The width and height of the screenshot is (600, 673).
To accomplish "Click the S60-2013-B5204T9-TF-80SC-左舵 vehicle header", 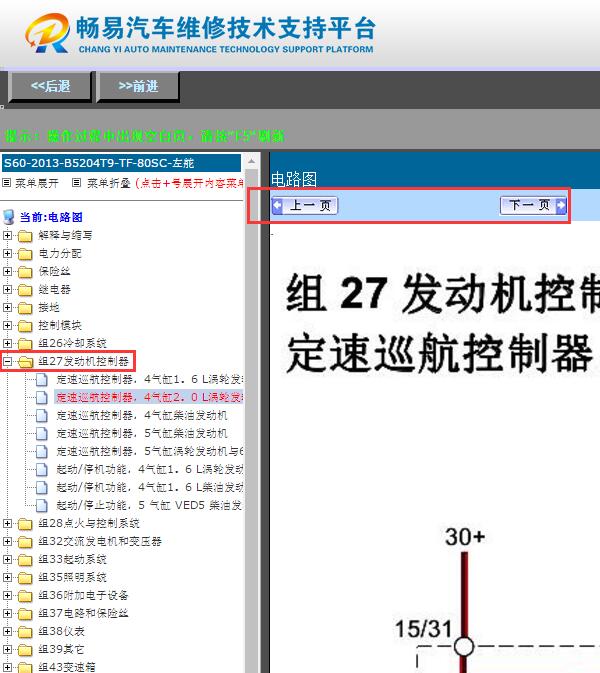I will [x=121, y=163].
